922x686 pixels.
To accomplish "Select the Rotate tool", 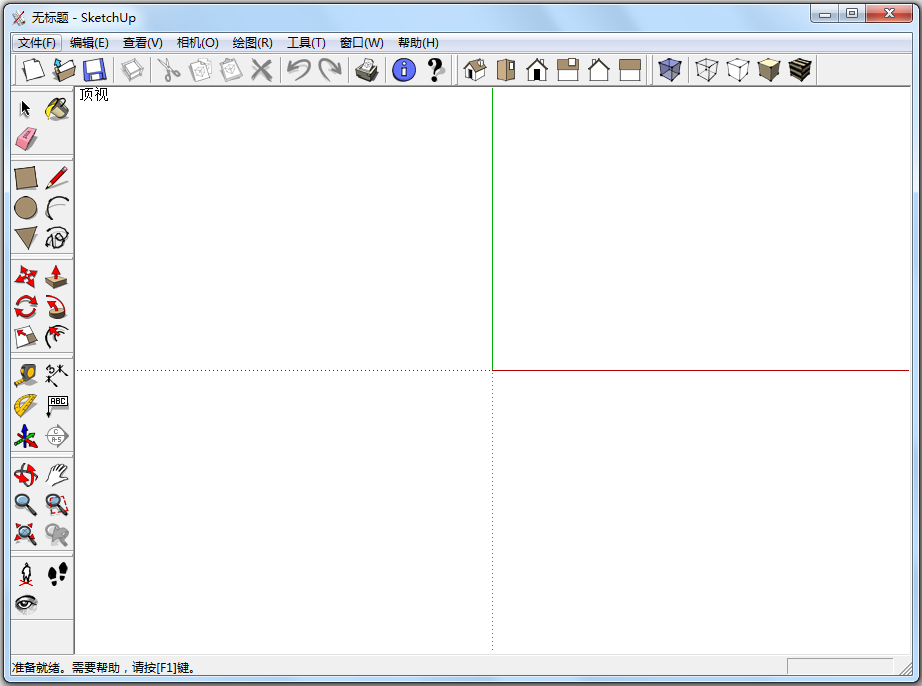I will point(24,305).
